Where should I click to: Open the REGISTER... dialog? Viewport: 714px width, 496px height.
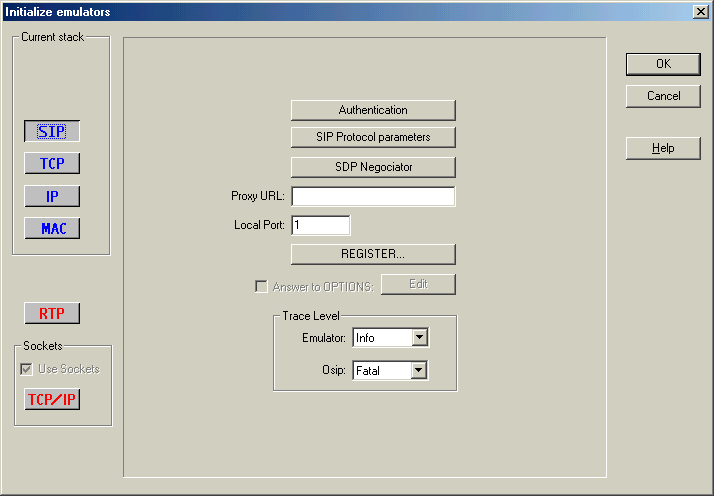click(373, 254)
